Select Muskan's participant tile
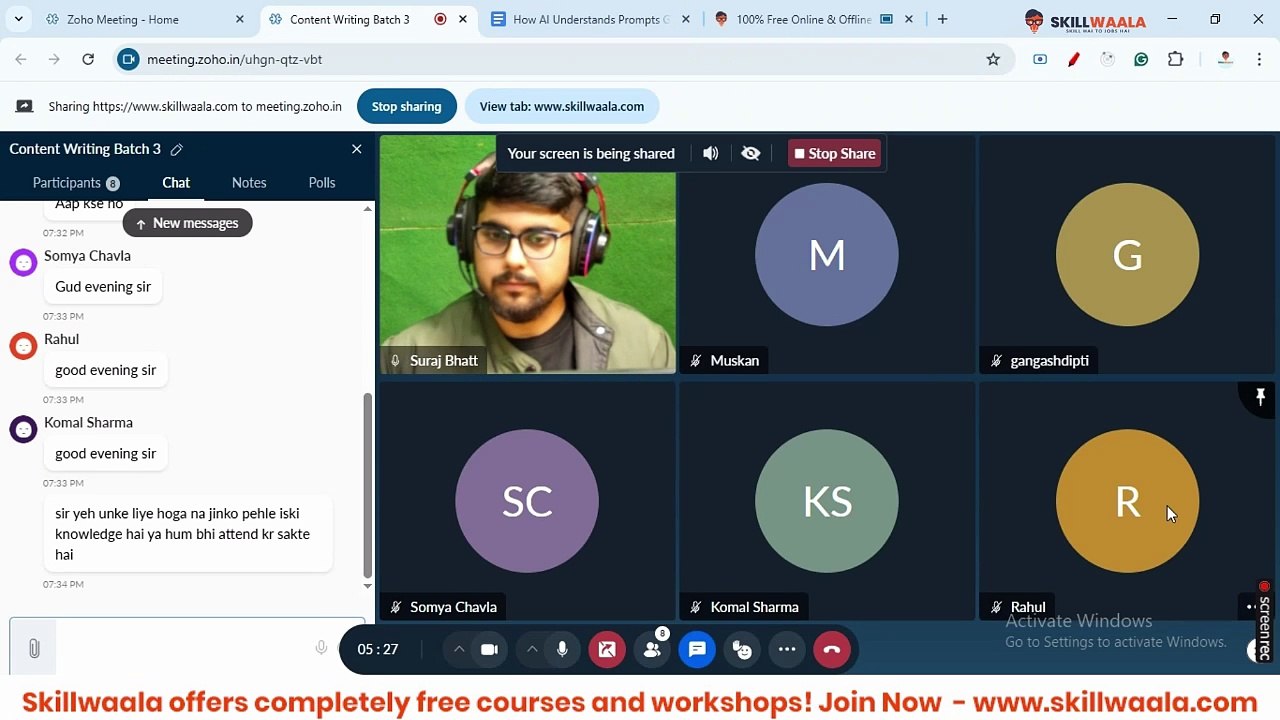Image resolution: width=1280 pixels, height=720 pixels. point(827,255)
